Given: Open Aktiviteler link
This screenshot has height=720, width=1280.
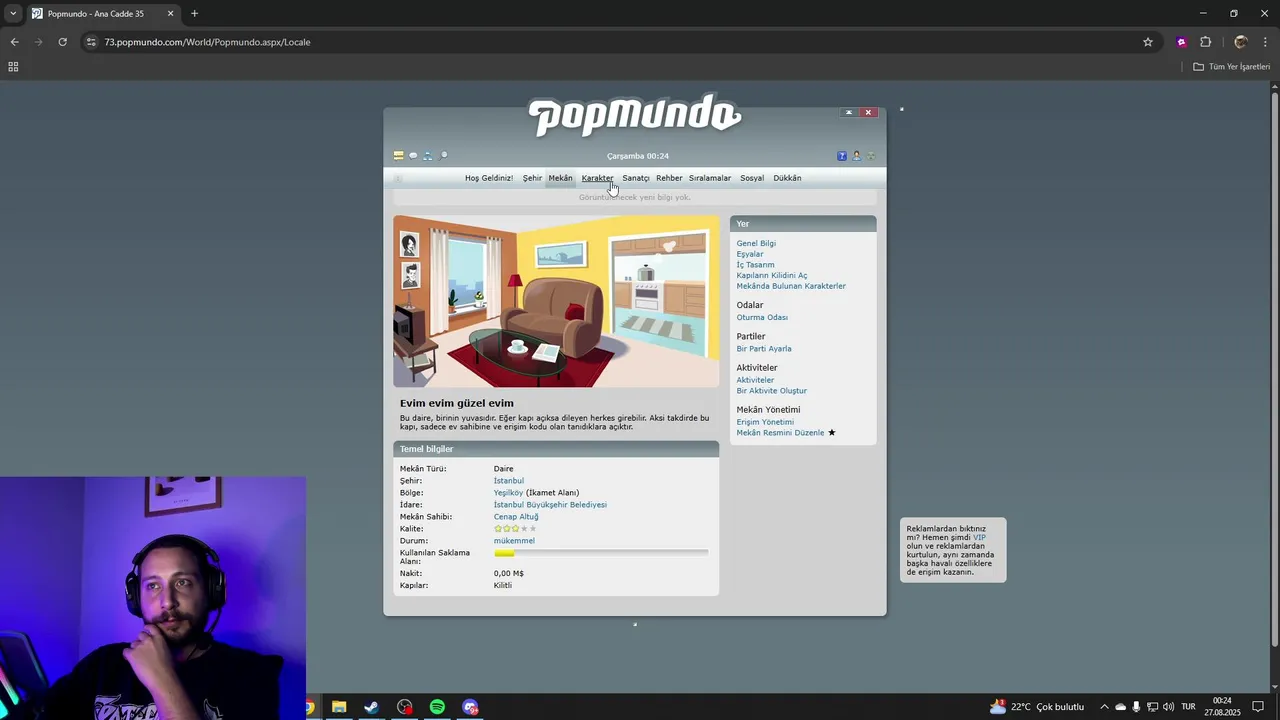Looking at the screenshot, I should [x=755, y=380].
